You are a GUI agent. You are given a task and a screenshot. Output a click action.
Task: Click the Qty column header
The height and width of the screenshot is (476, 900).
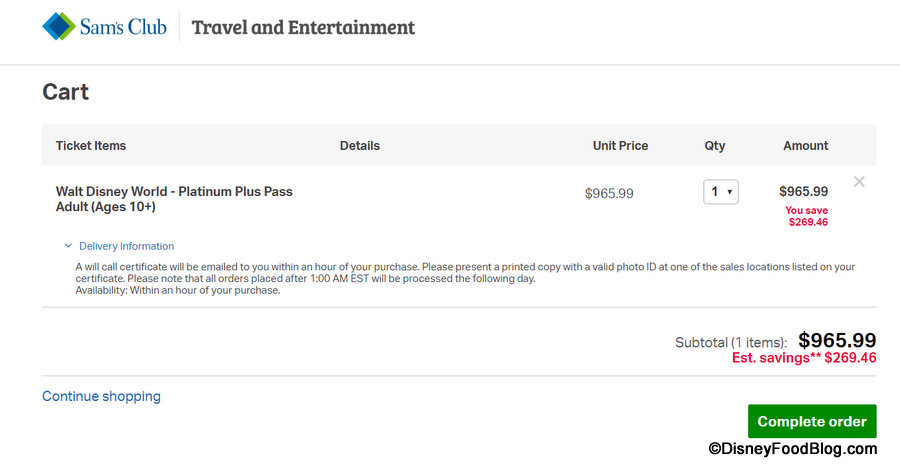715,146
